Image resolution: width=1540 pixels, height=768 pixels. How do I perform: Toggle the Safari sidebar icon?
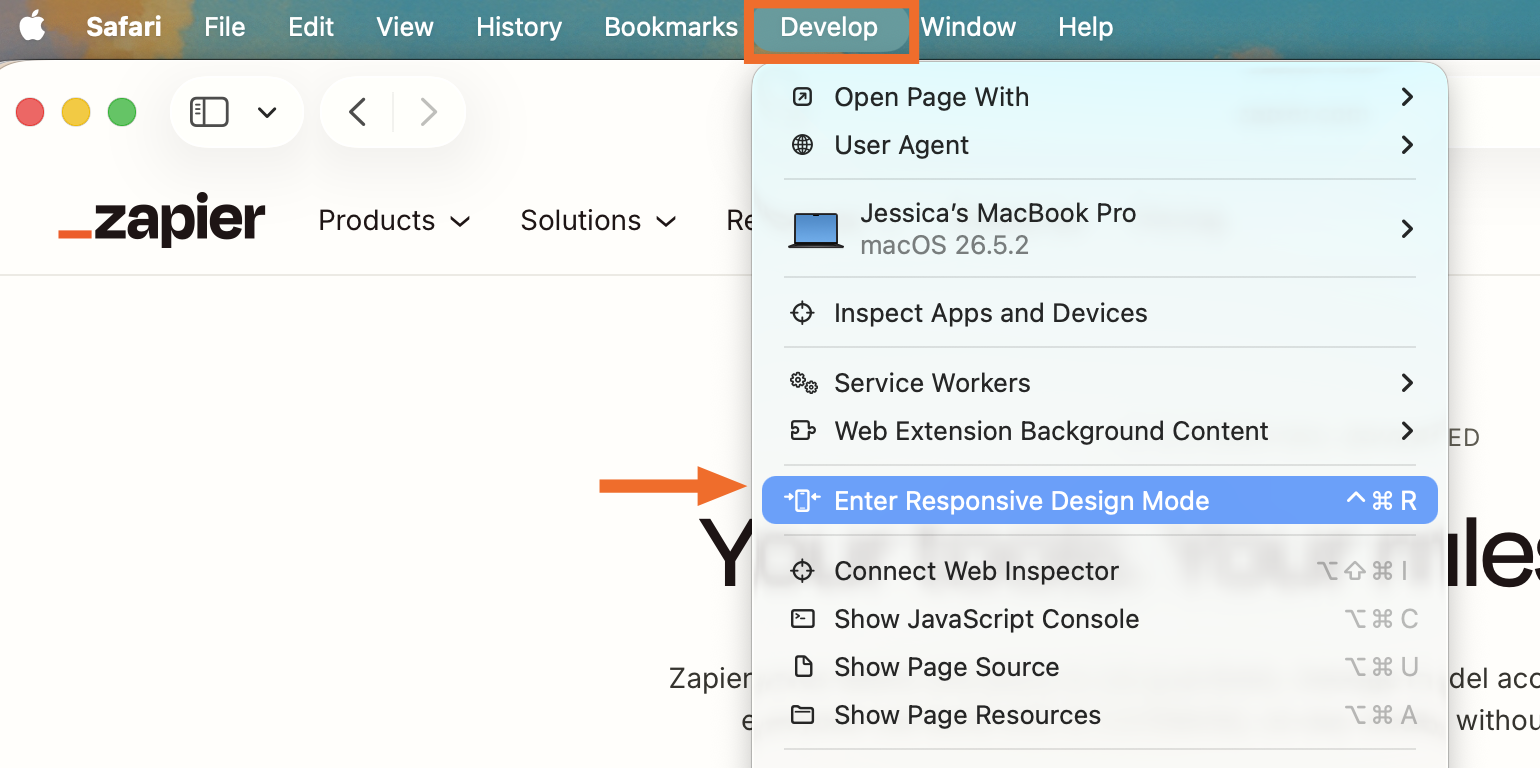[x=210, y=112]
